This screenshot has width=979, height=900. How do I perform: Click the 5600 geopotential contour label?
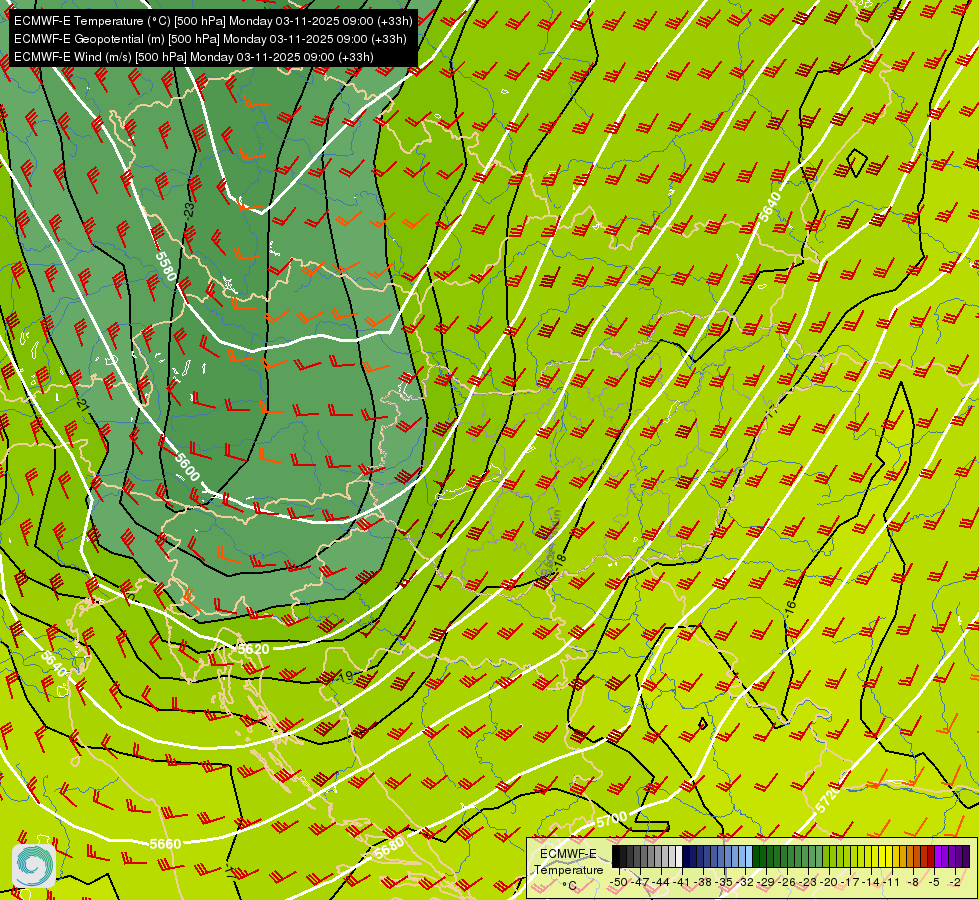[x=187, y=467]
